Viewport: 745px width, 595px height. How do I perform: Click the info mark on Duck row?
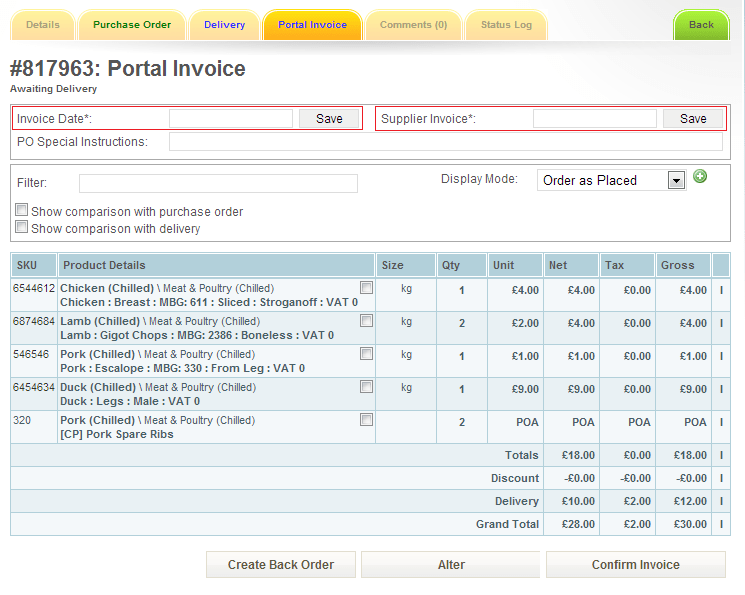(721, 389)
